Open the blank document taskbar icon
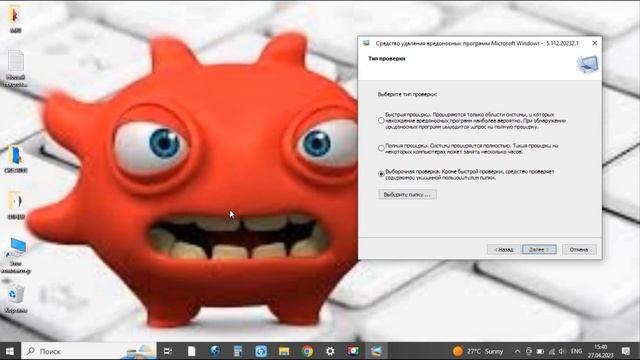640x360 pixels. (191, 351)
